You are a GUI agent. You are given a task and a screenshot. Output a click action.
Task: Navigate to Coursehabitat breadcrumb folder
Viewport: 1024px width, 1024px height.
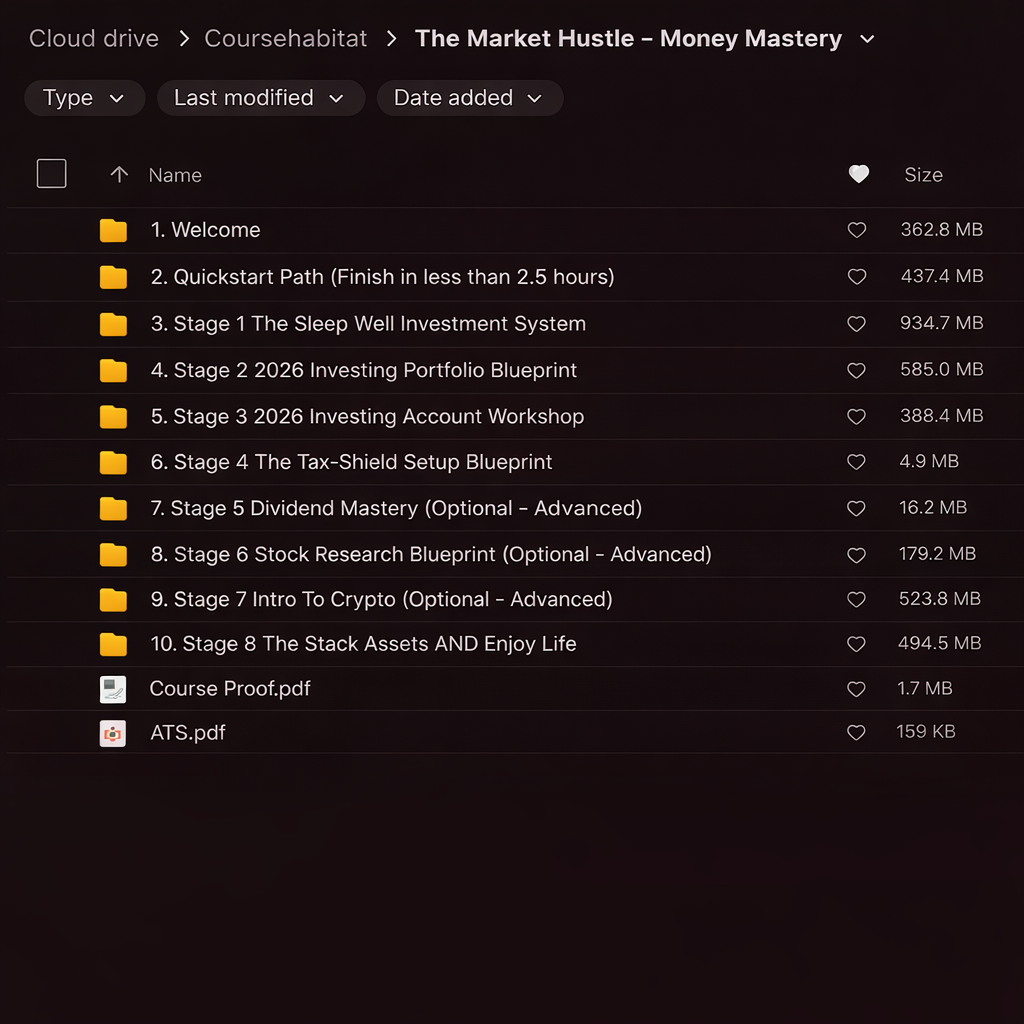click(286, 39)
